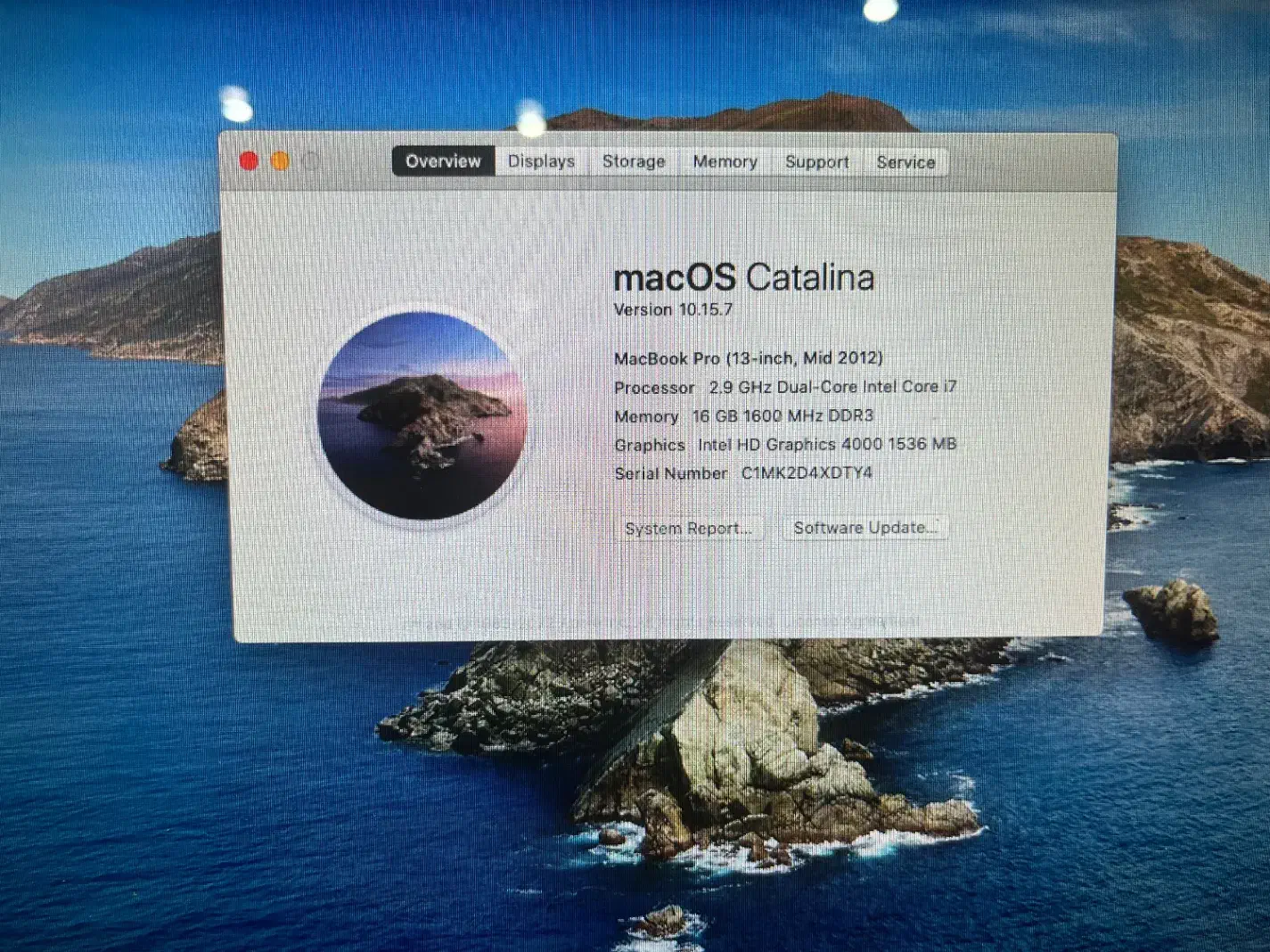1270x952 pixels.
Task: Click the circular Catalina island icon
Action: 422,415
